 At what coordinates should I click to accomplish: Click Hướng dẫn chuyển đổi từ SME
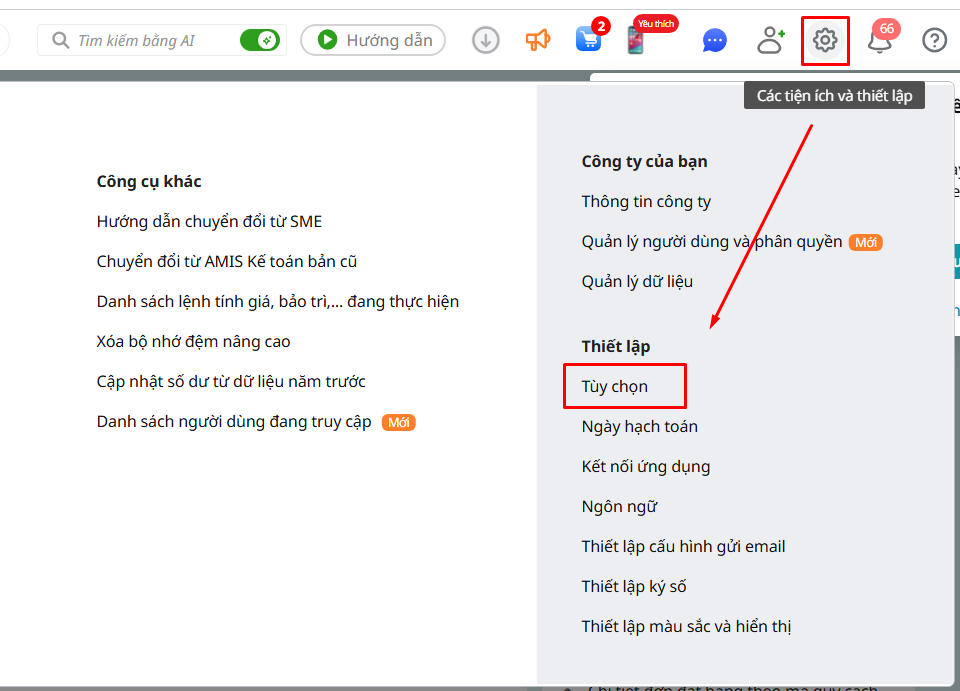tap(209, 222)
